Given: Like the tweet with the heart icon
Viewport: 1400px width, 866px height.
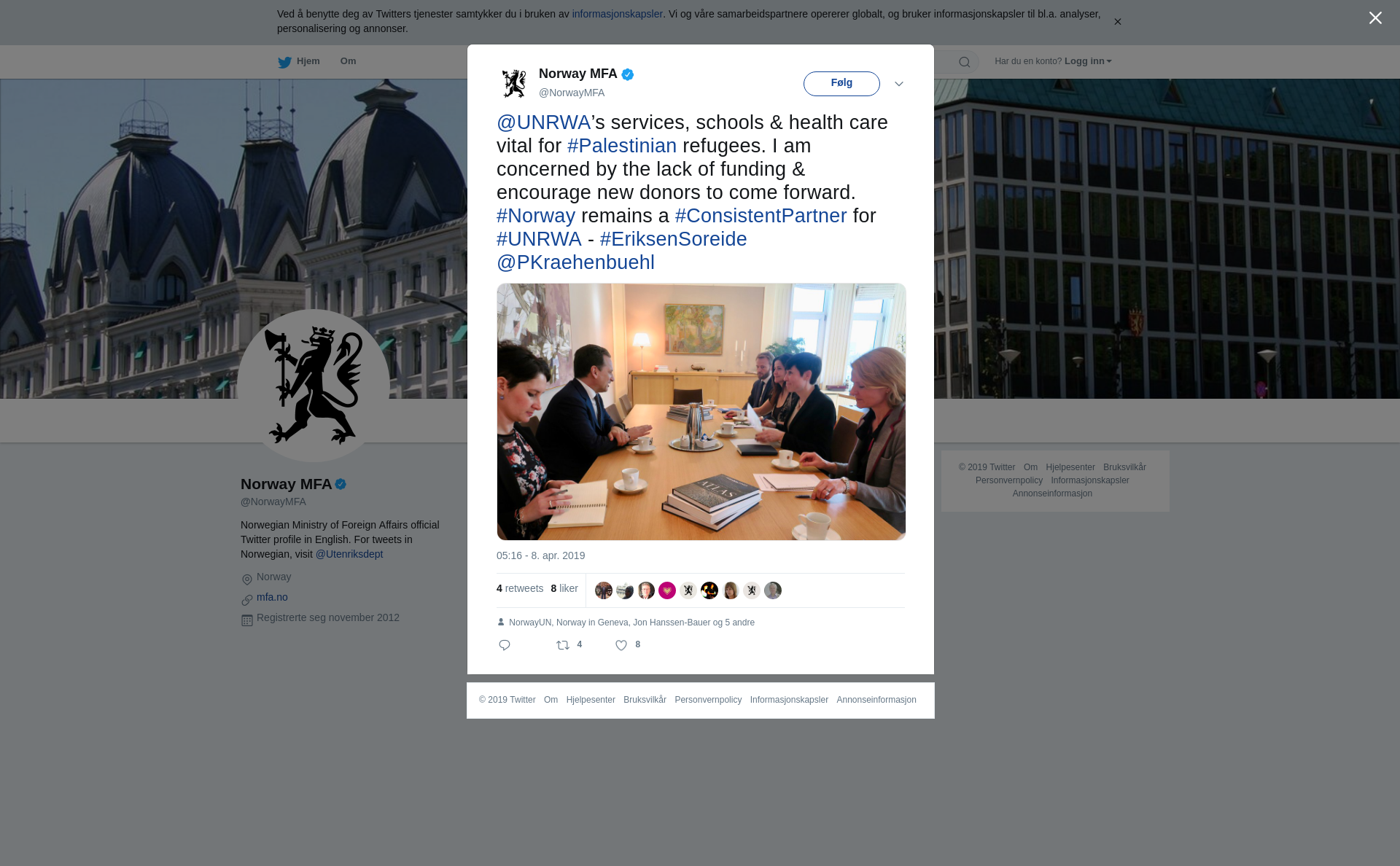Looking at the screenshot, I should [621, 645].
